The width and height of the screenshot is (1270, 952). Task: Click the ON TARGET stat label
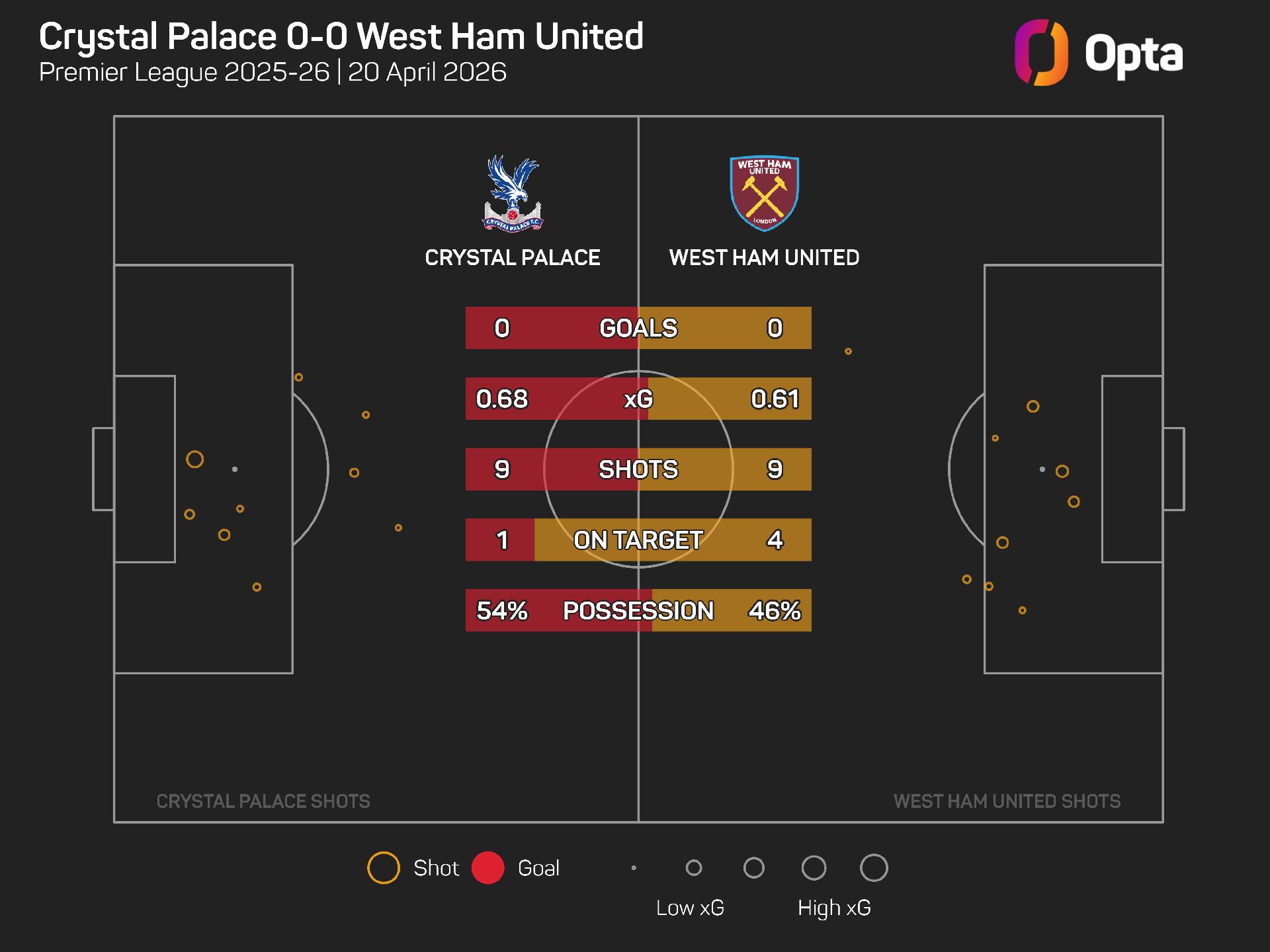638,540
